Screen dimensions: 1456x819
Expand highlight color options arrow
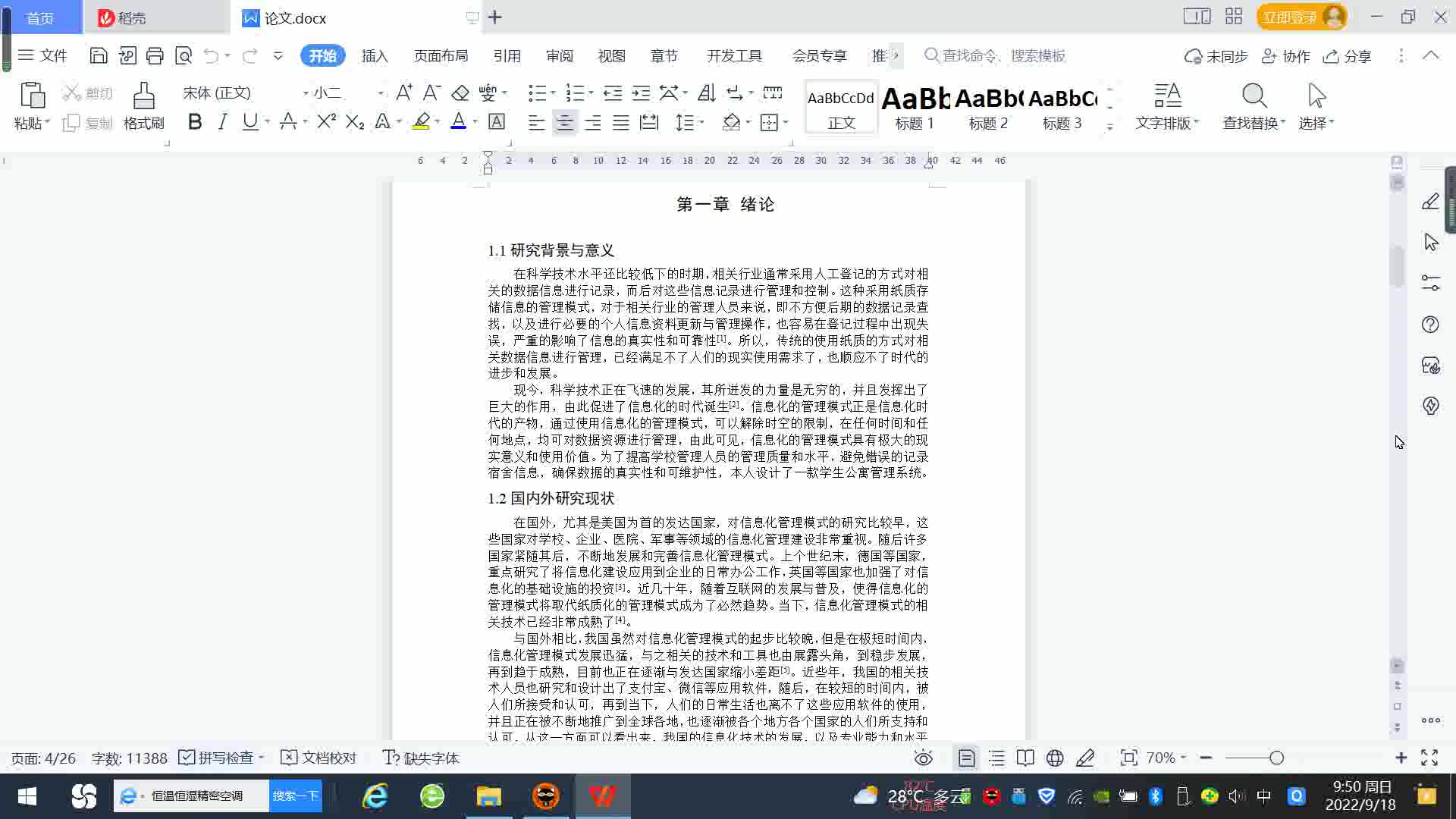click(x=438, y=122)
